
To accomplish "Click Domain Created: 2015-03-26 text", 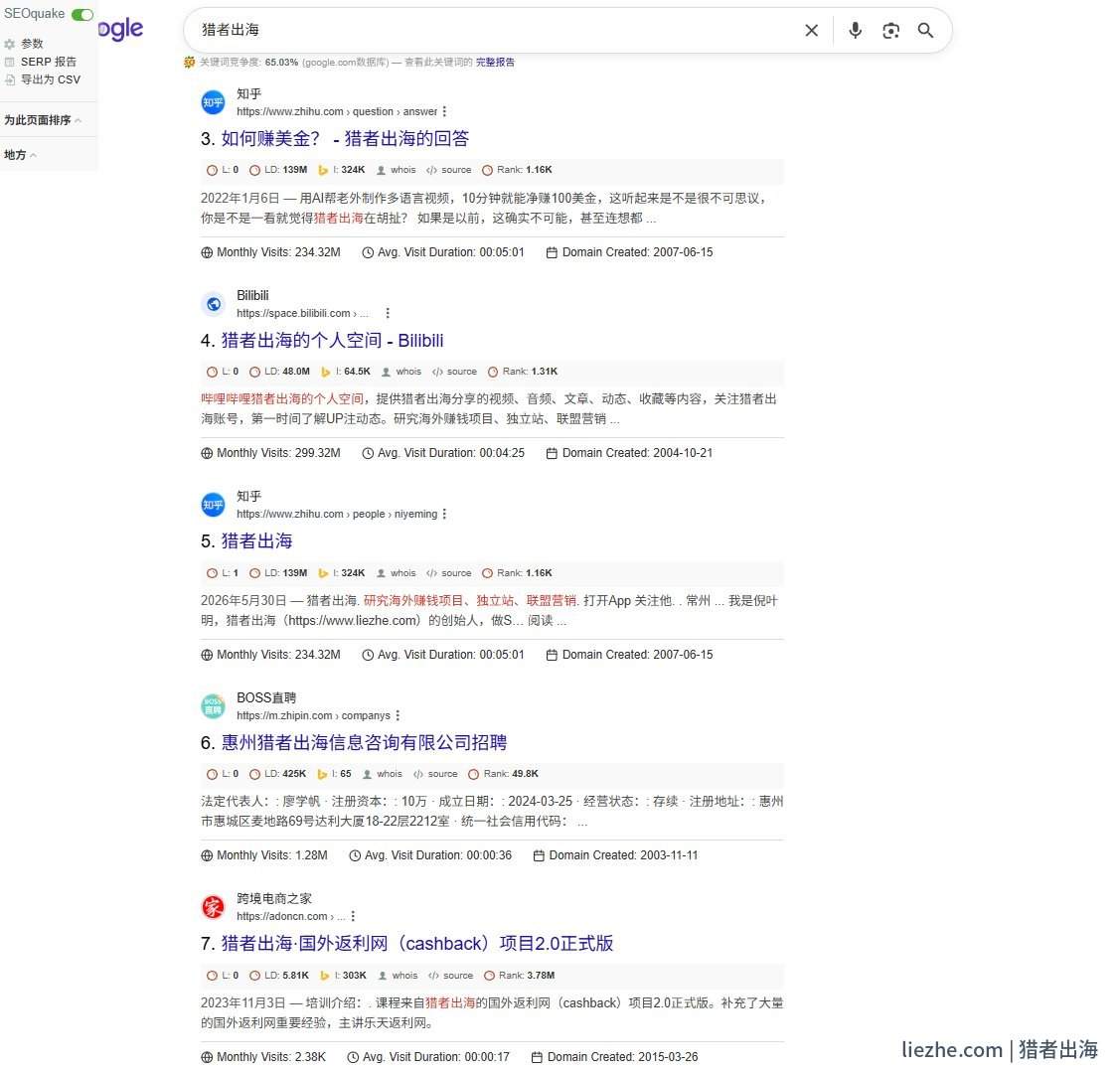I will click(615, 1057).
